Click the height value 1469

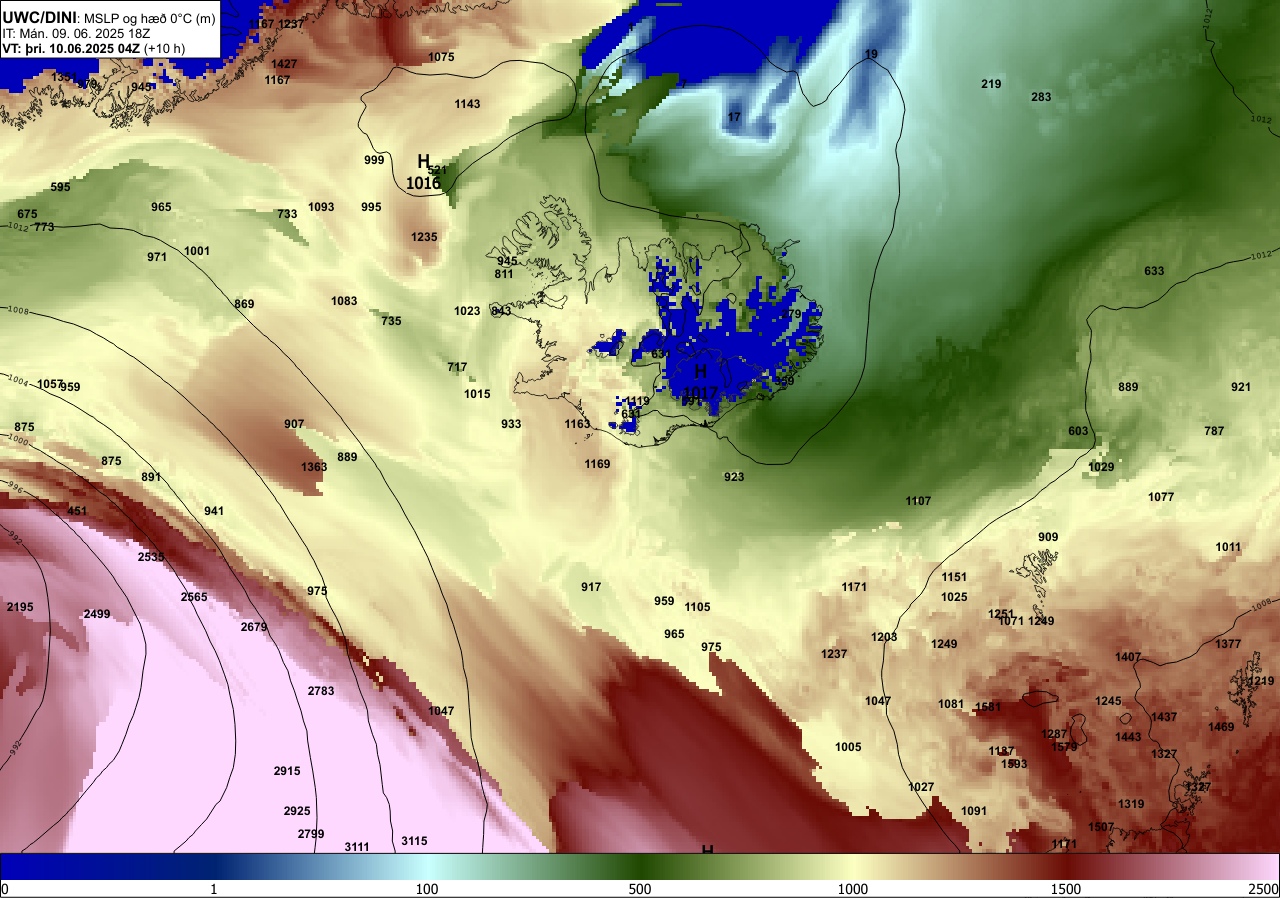tap(1221, 727)
